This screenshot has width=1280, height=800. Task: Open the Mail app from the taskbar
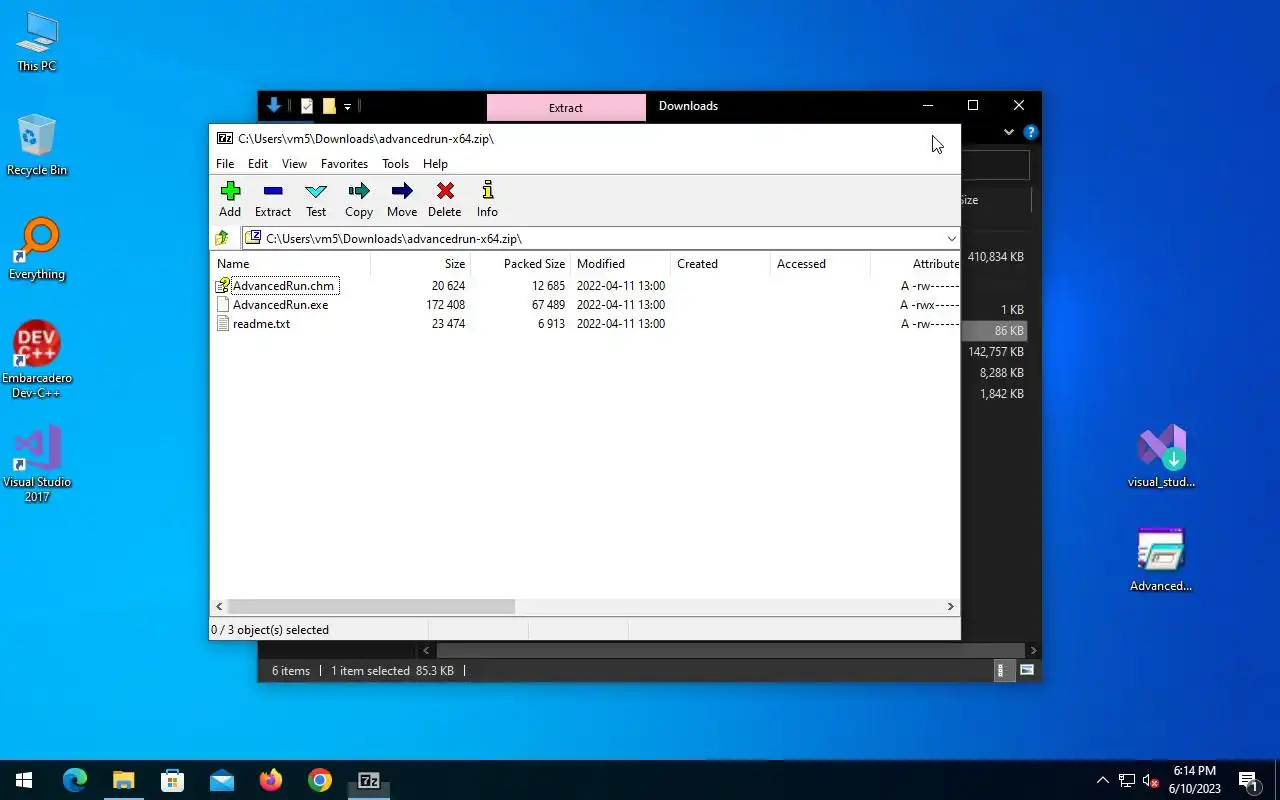[x=222, y=780]
